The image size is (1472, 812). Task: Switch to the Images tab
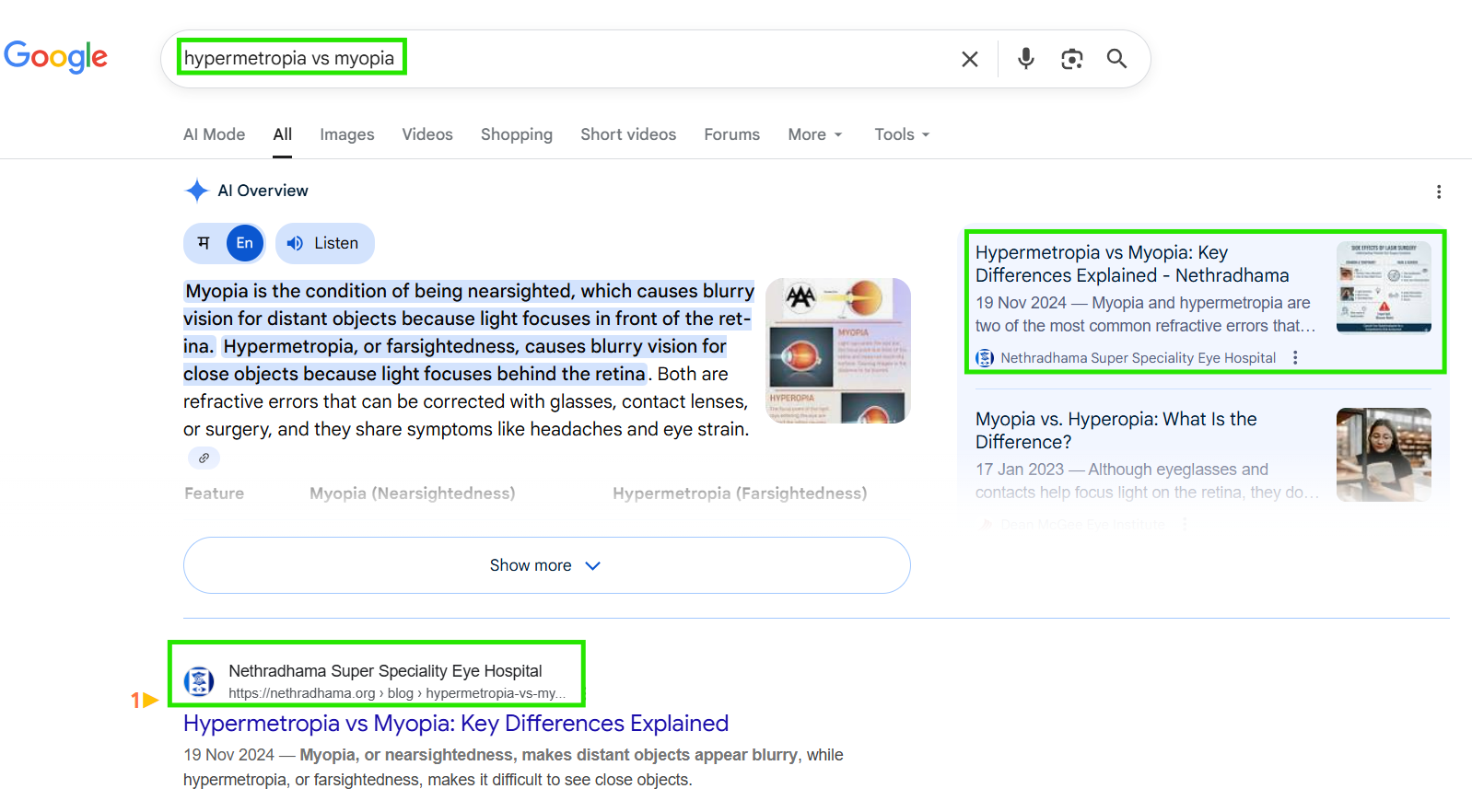pos(346,134)
